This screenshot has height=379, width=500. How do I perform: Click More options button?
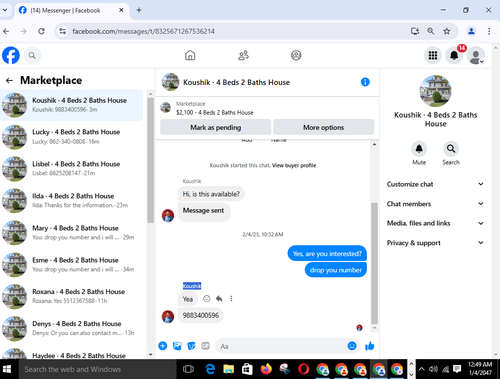tap(323, 127)
